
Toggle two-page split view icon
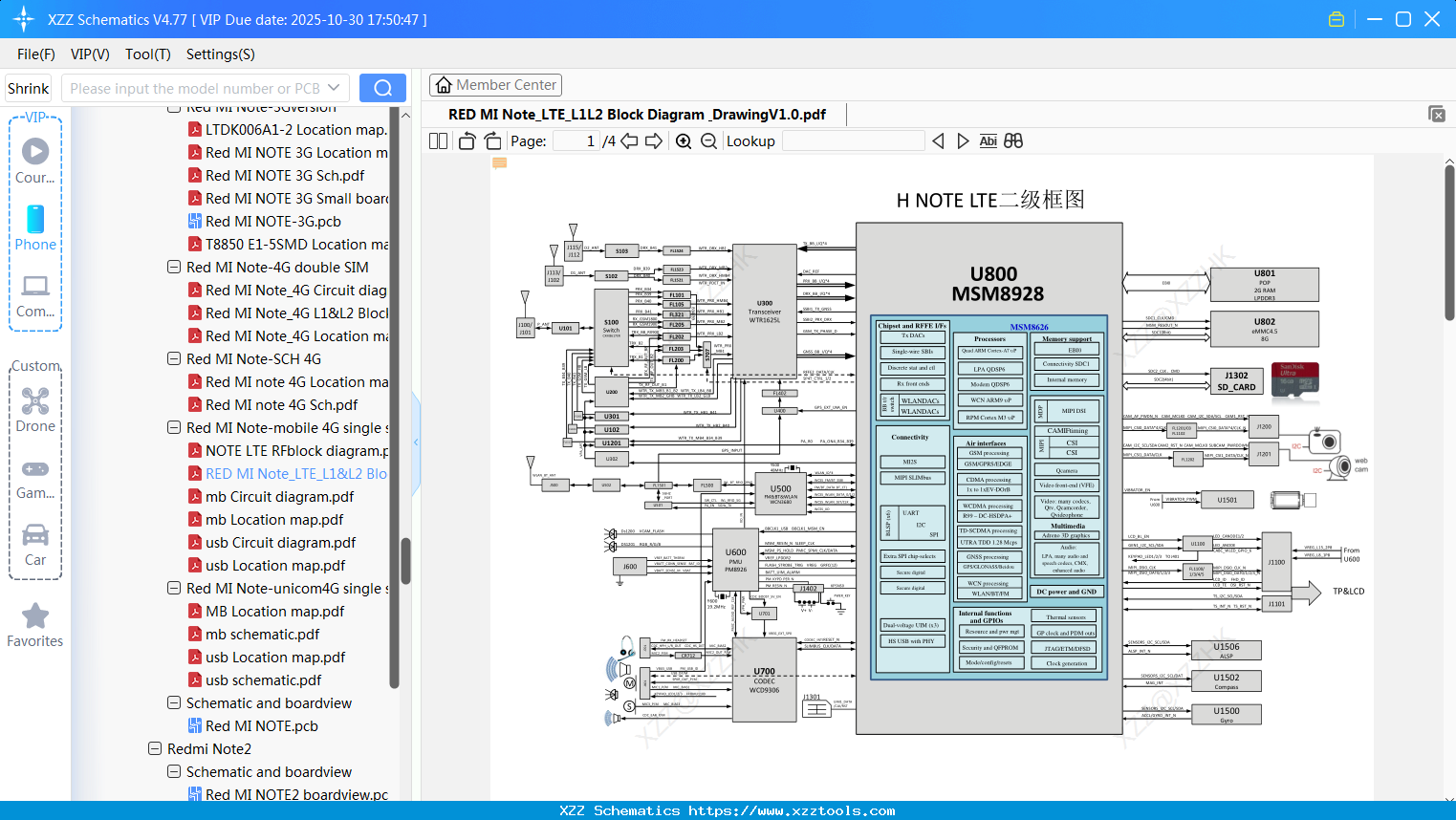439,141
